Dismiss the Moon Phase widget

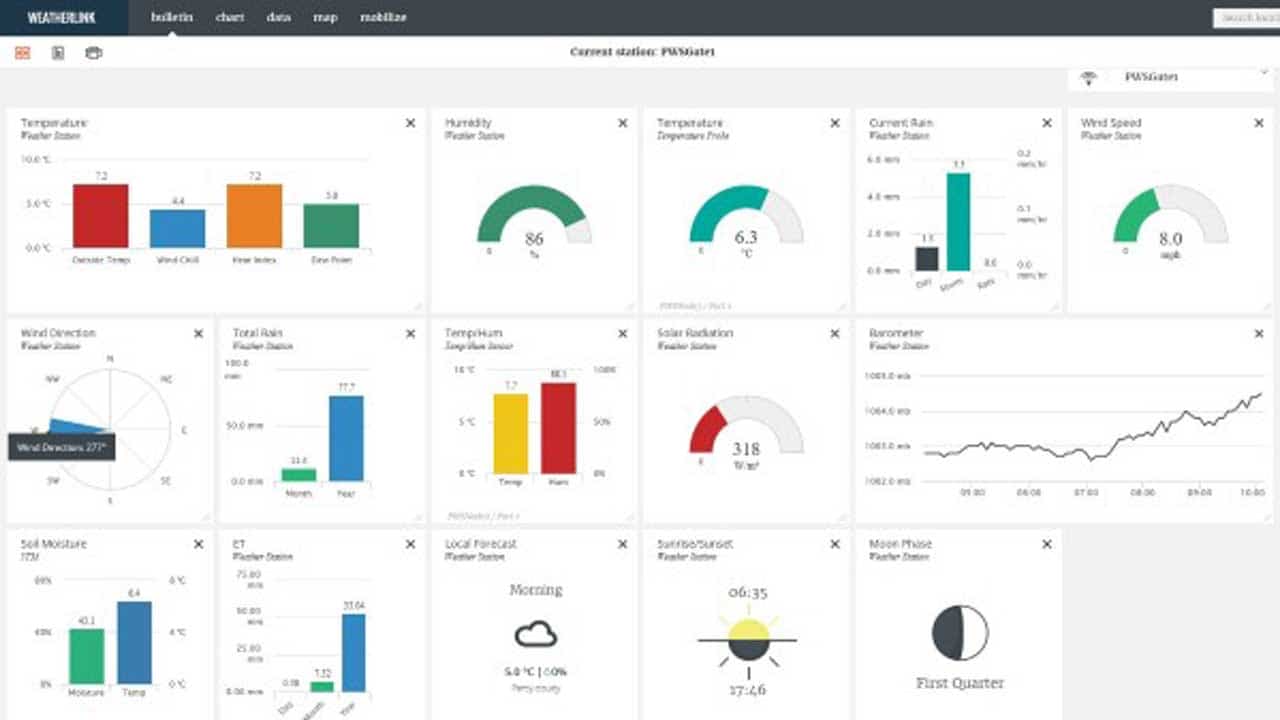pos(1047,545)
